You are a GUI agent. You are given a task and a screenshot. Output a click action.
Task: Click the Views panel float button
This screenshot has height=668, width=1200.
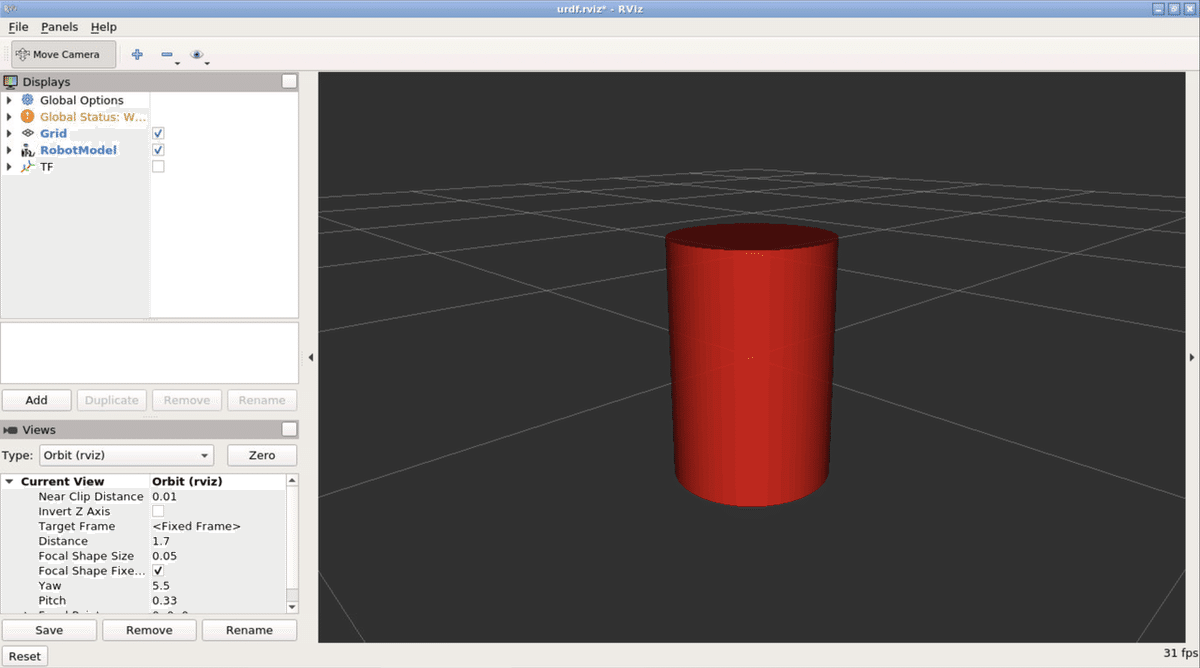289,429
